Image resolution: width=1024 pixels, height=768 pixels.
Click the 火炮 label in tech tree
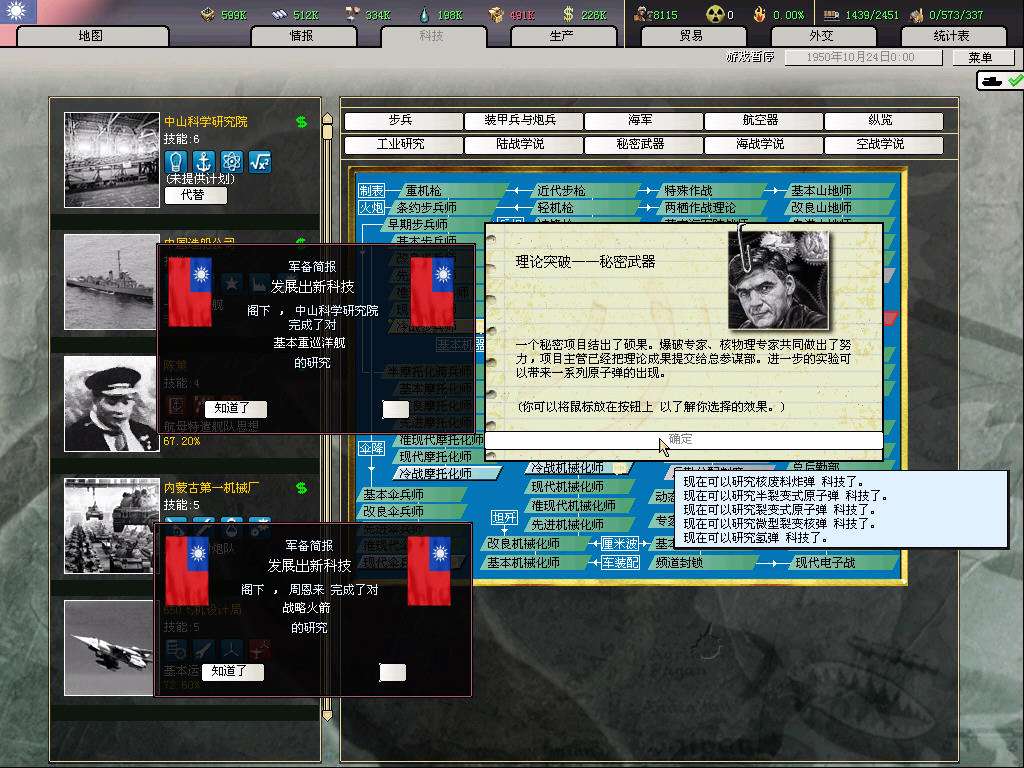(x=371, y=208)
